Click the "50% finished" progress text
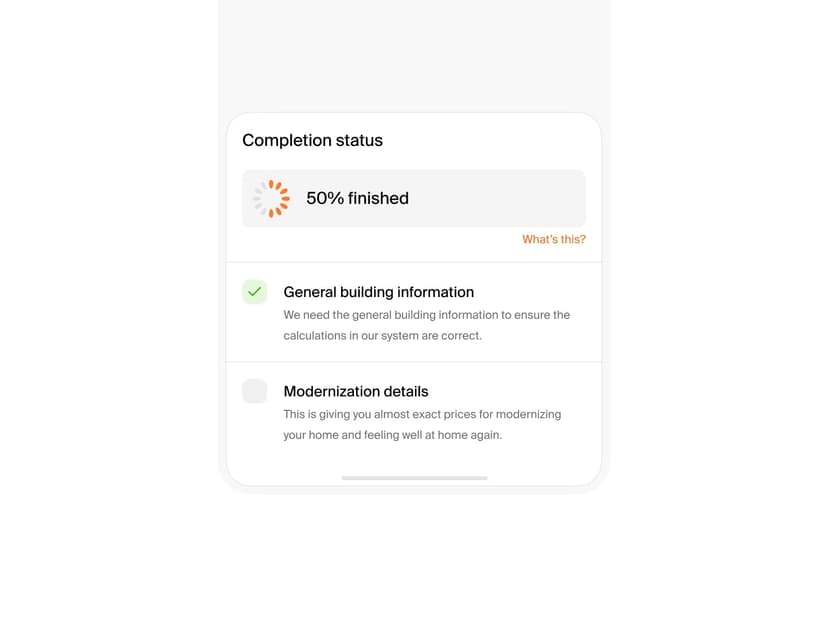This screenshot has height=621, width=828. click(x=357, y=198)
